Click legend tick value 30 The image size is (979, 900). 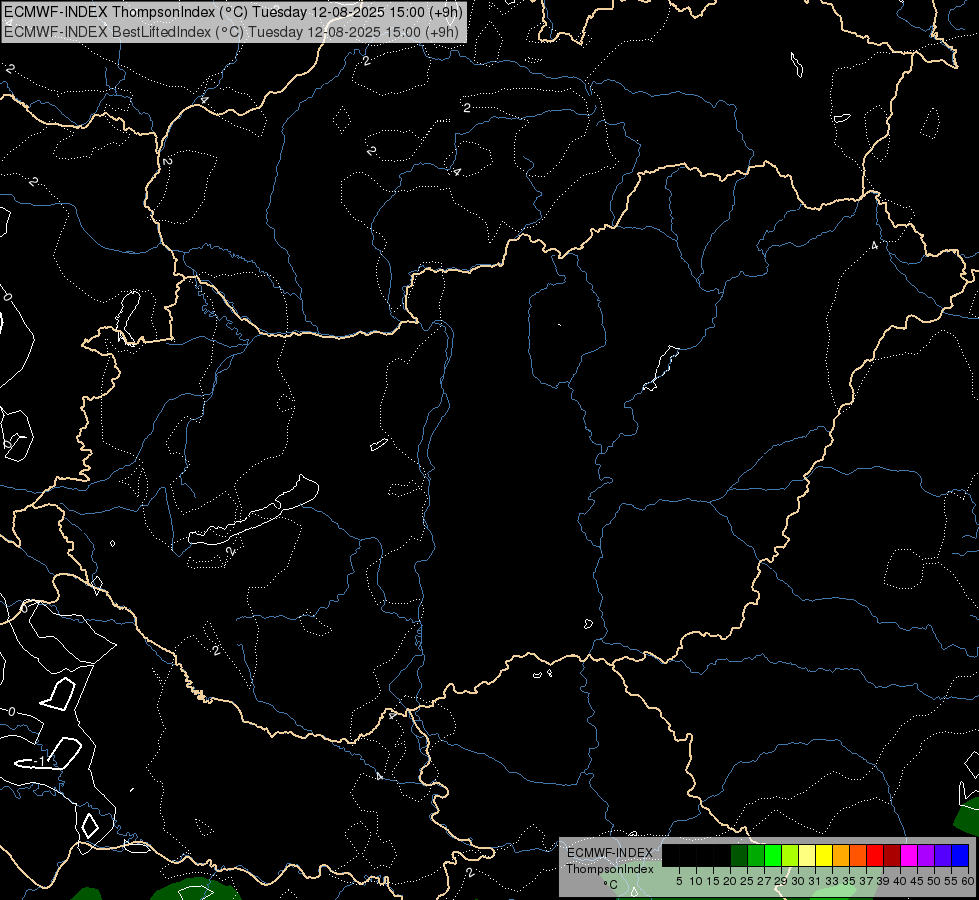pyautogui.click(x=799, y=881)
